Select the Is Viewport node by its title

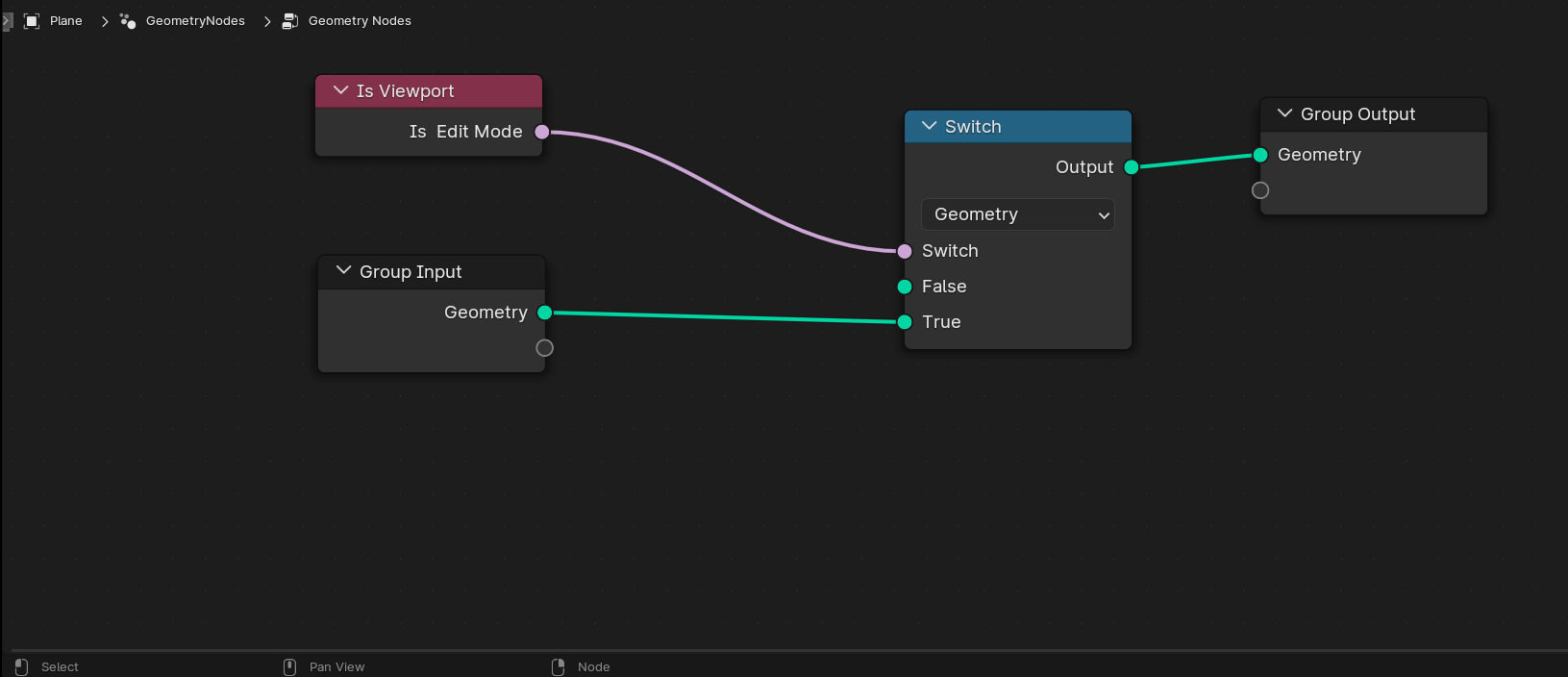click(405, 91)
